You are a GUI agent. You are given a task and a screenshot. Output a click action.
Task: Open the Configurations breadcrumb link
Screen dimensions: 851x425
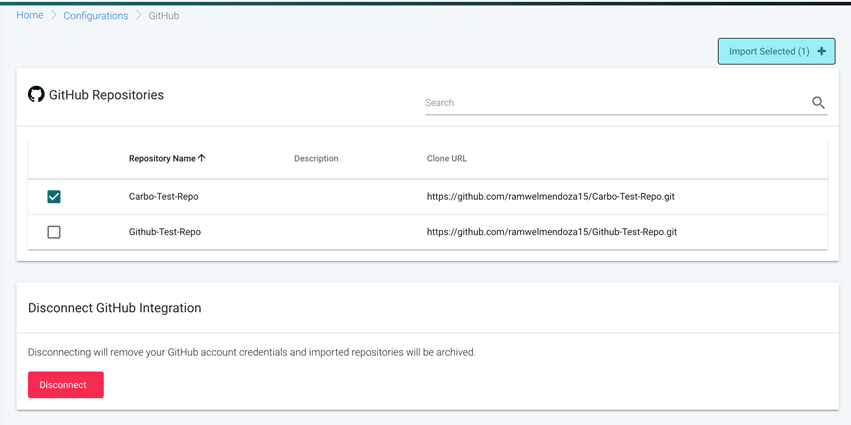click(x=96, y=16)
